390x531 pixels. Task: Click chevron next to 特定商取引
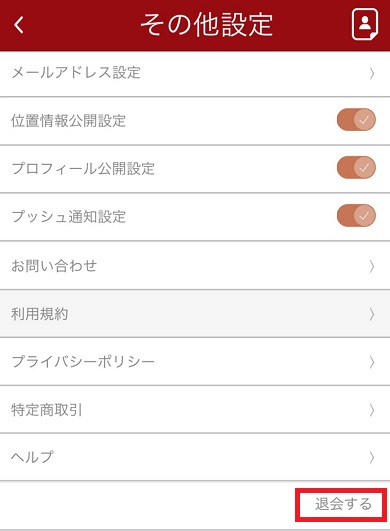(x=372, y=410)
